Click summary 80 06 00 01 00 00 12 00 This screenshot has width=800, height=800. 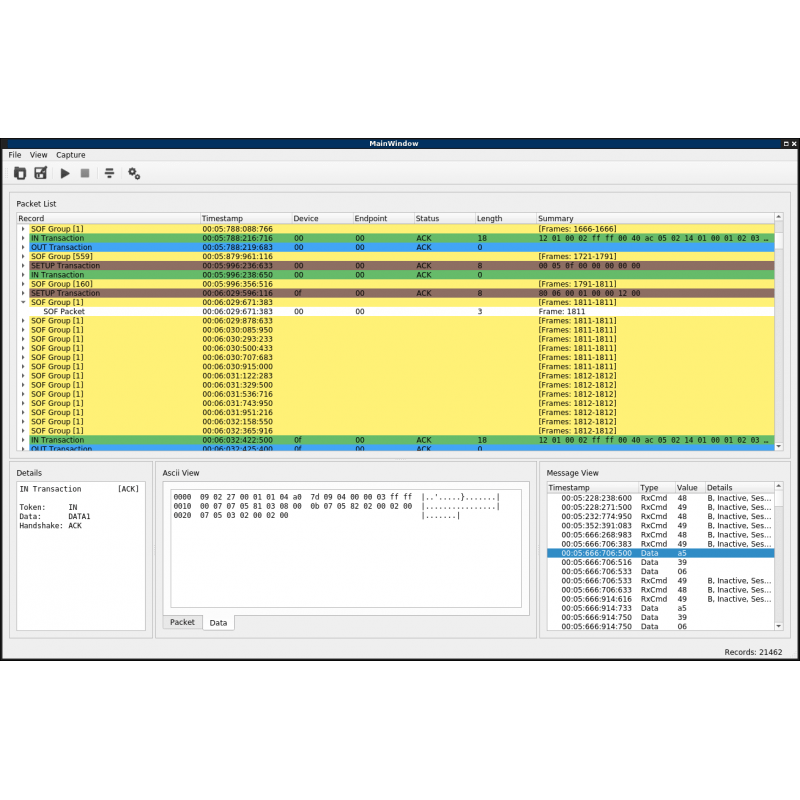click(589, 293)
